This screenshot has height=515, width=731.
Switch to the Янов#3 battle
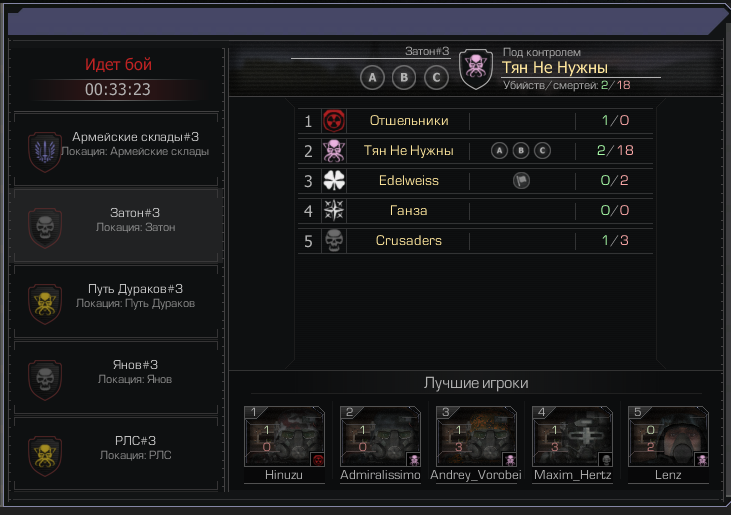pyautogui.click(x=116, y=378)
